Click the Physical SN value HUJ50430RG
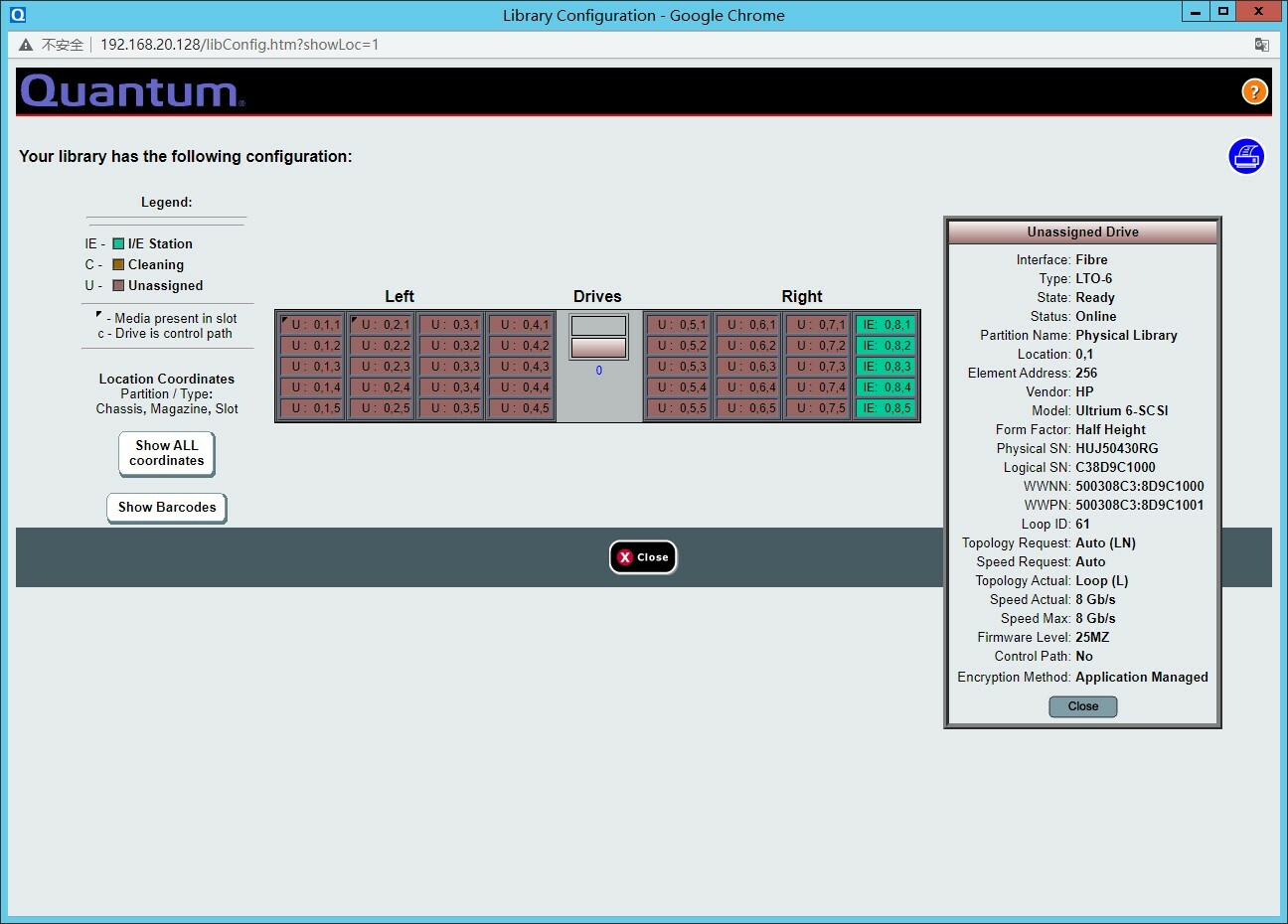Screen dimensions: 1288x924 (1117, 449)
